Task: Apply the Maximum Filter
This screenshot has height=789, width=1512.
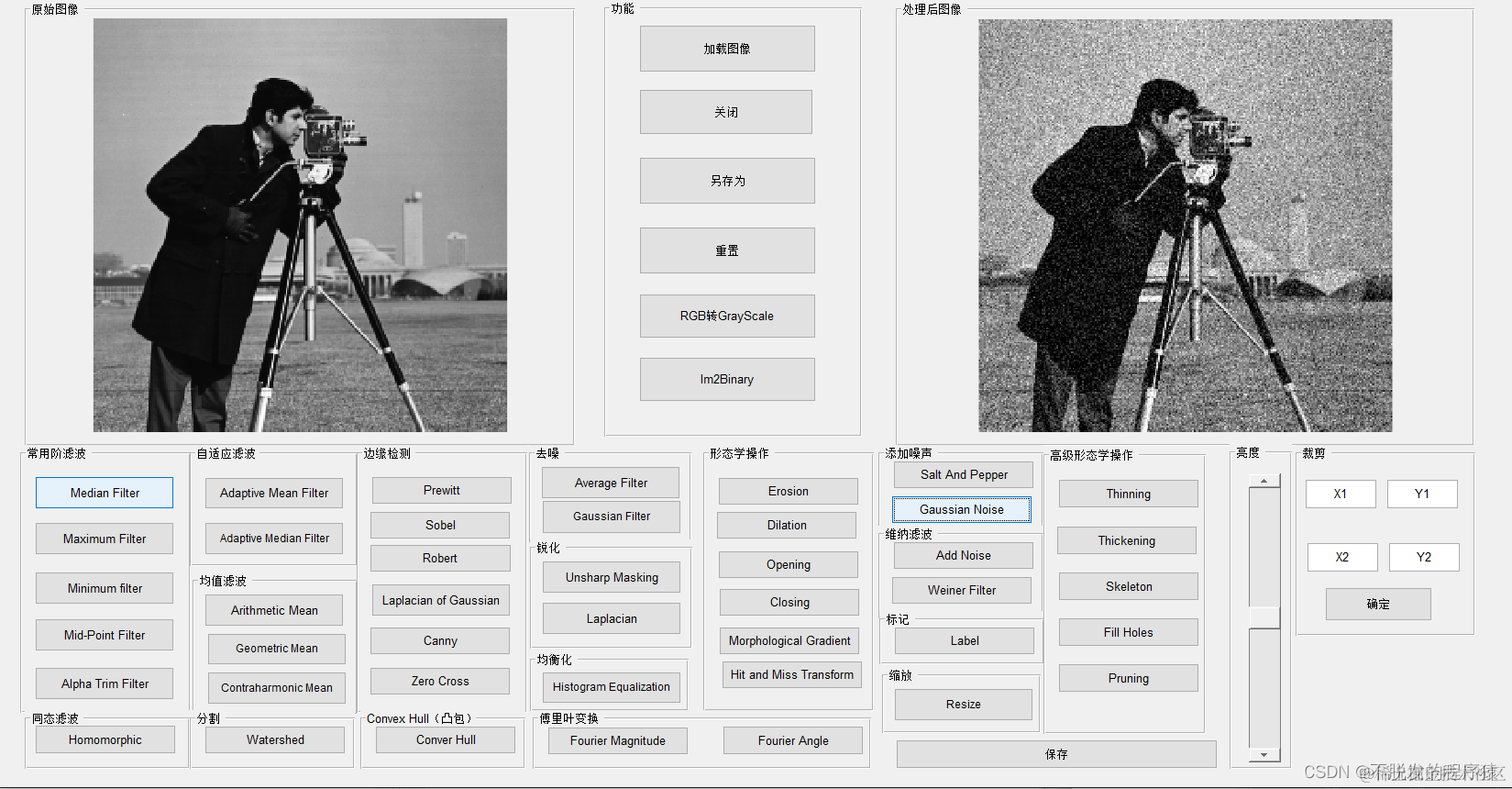Action: [x=105, y=539]
